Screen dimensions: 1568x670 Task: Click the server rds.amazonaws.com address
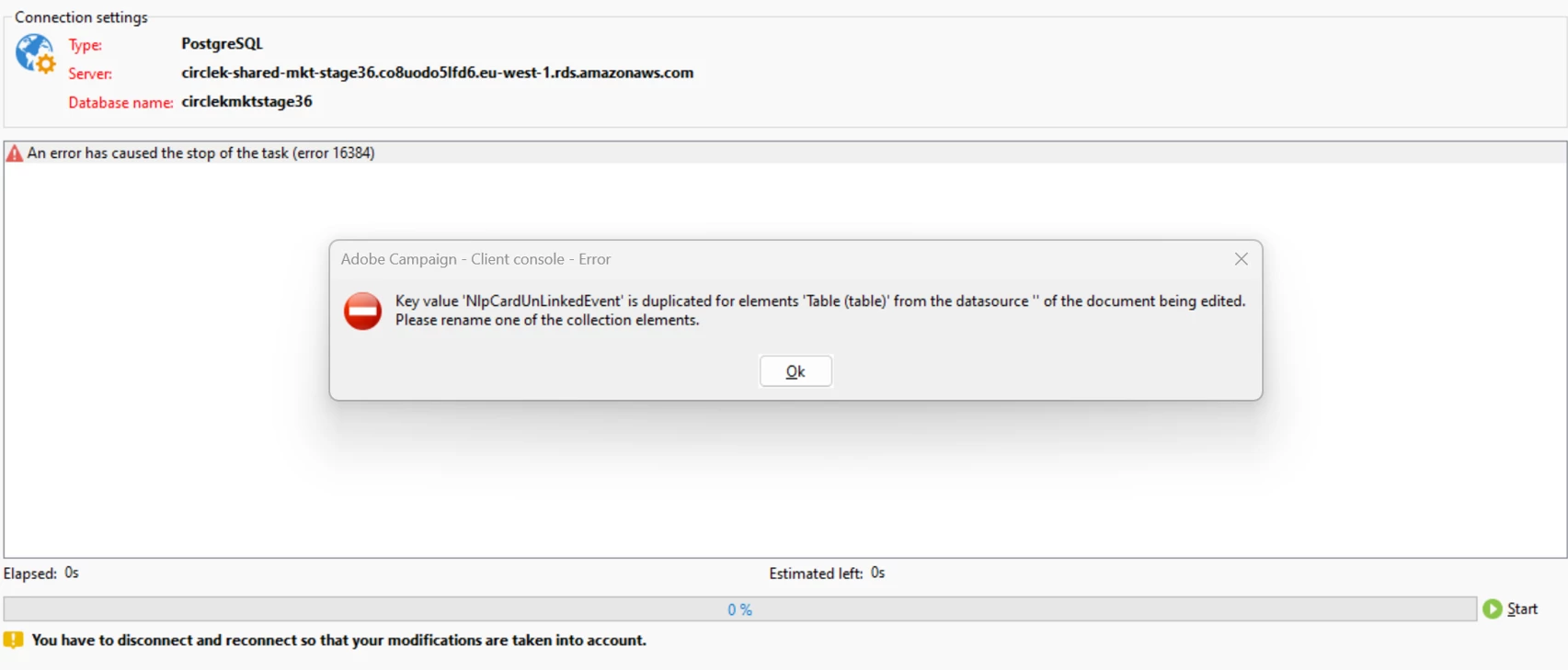(438, 73)
